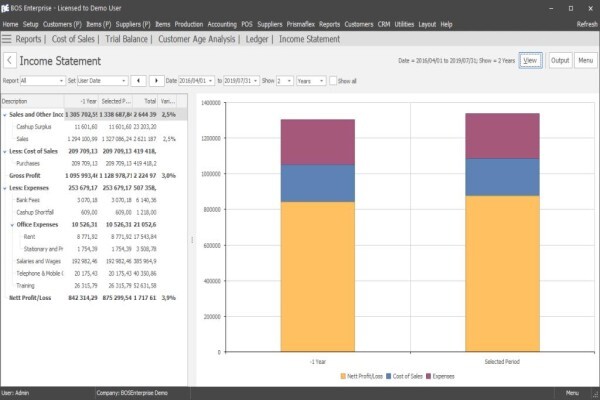600x400 pixels.
Task: Click the back arrow next to Income Statement
Action: (x=10, y=60)
